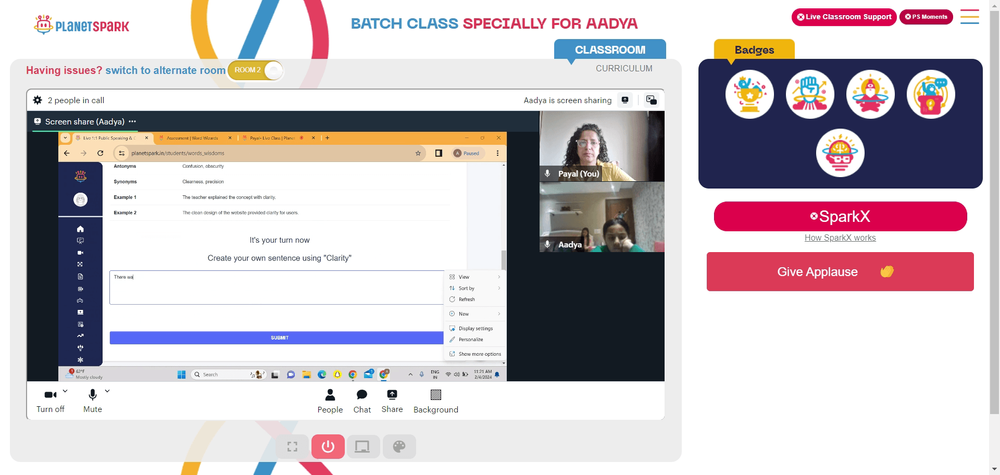This screenshot has width=1000, height=475.
Task: Choose Personalize in the context menu
Action: click(474, 340)
